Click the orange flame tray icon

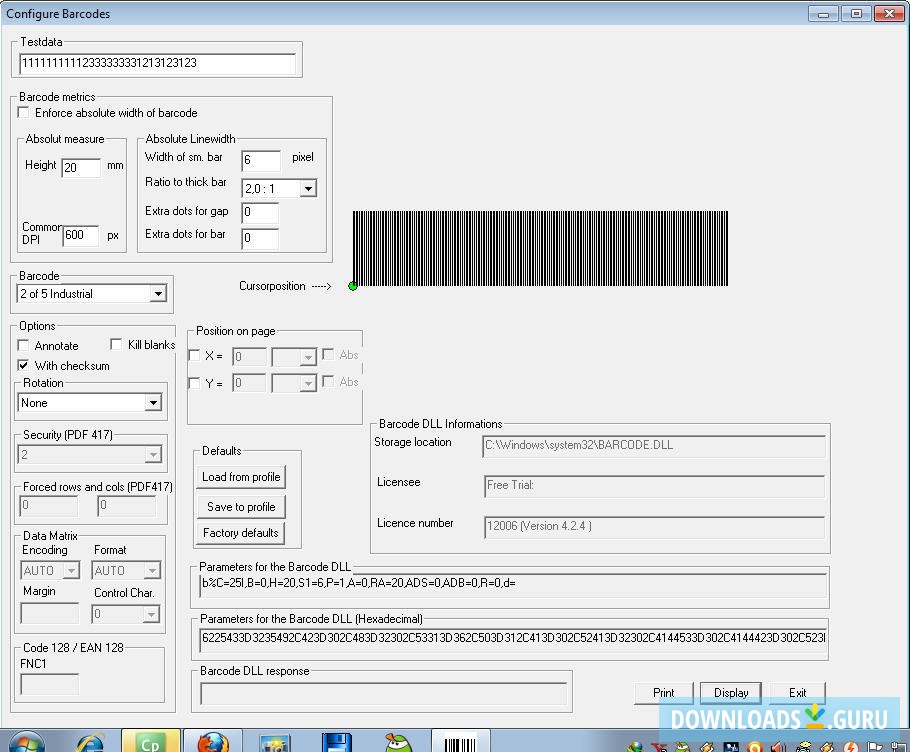(850, 745)
